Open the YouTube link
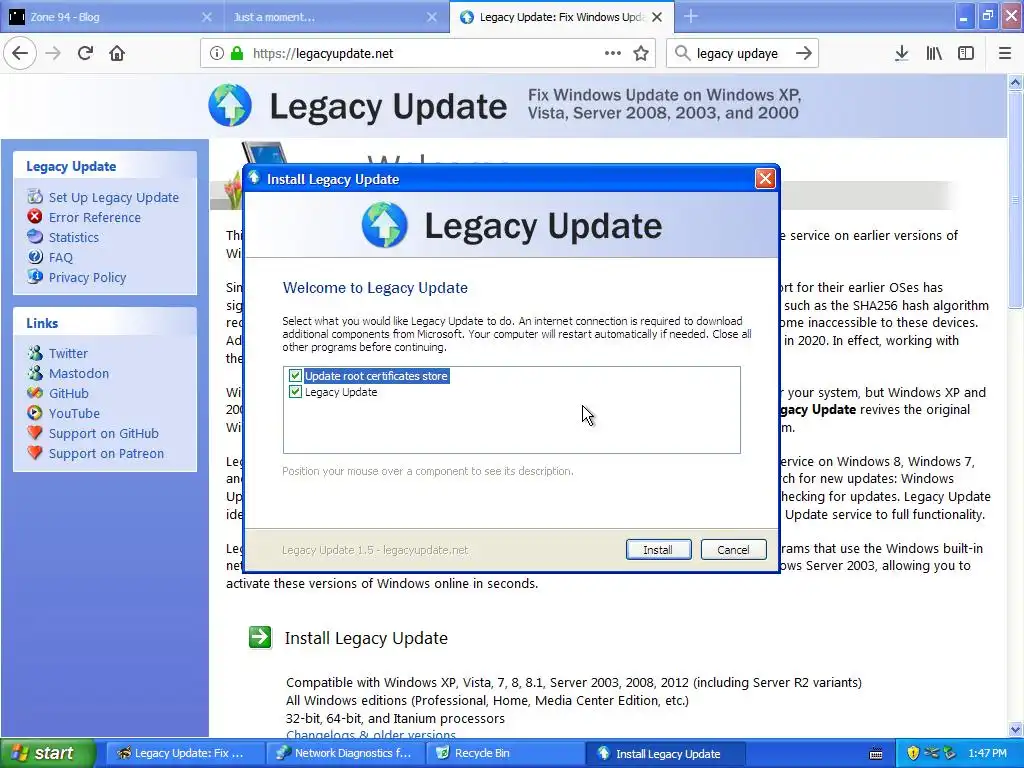The image size is (1024, 768). (74, 413)
